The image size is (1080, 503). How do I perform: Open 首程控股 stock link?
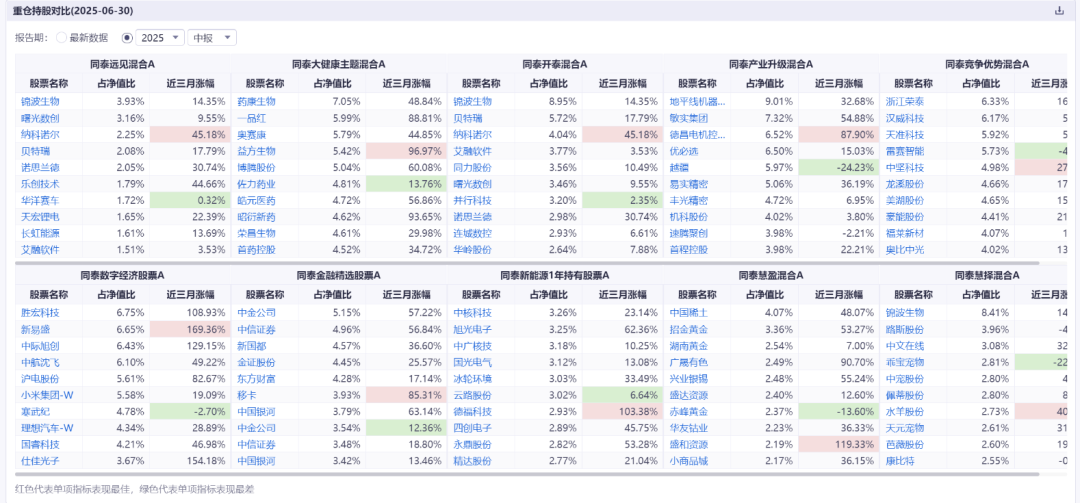(689, 250)
